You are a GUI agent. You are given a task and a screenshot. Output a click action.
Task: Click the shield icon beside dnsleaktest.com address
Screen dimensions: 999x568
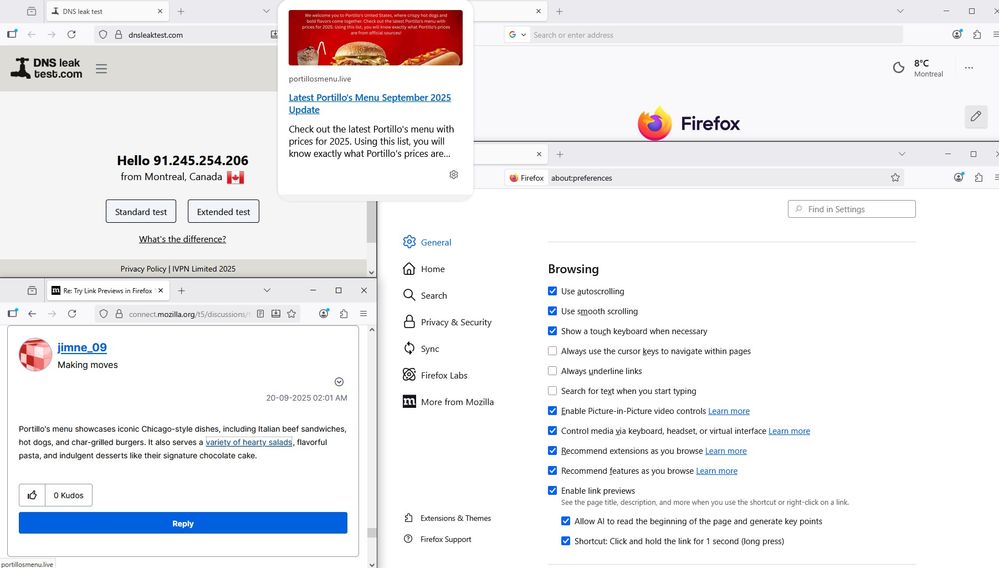coord(103,35)
